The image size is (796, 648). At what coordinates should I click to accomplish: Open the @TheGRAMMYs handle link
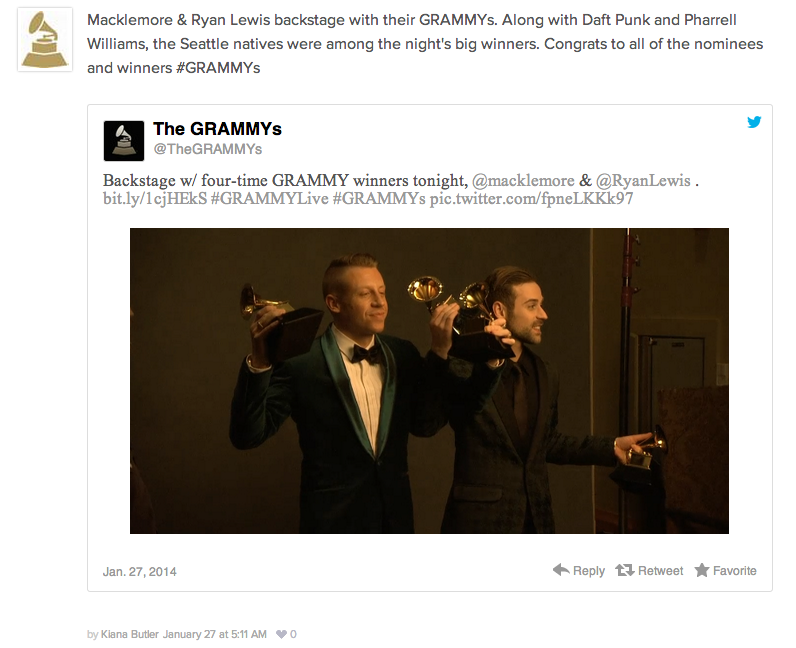pyautogui.click(x=208, y=149)
